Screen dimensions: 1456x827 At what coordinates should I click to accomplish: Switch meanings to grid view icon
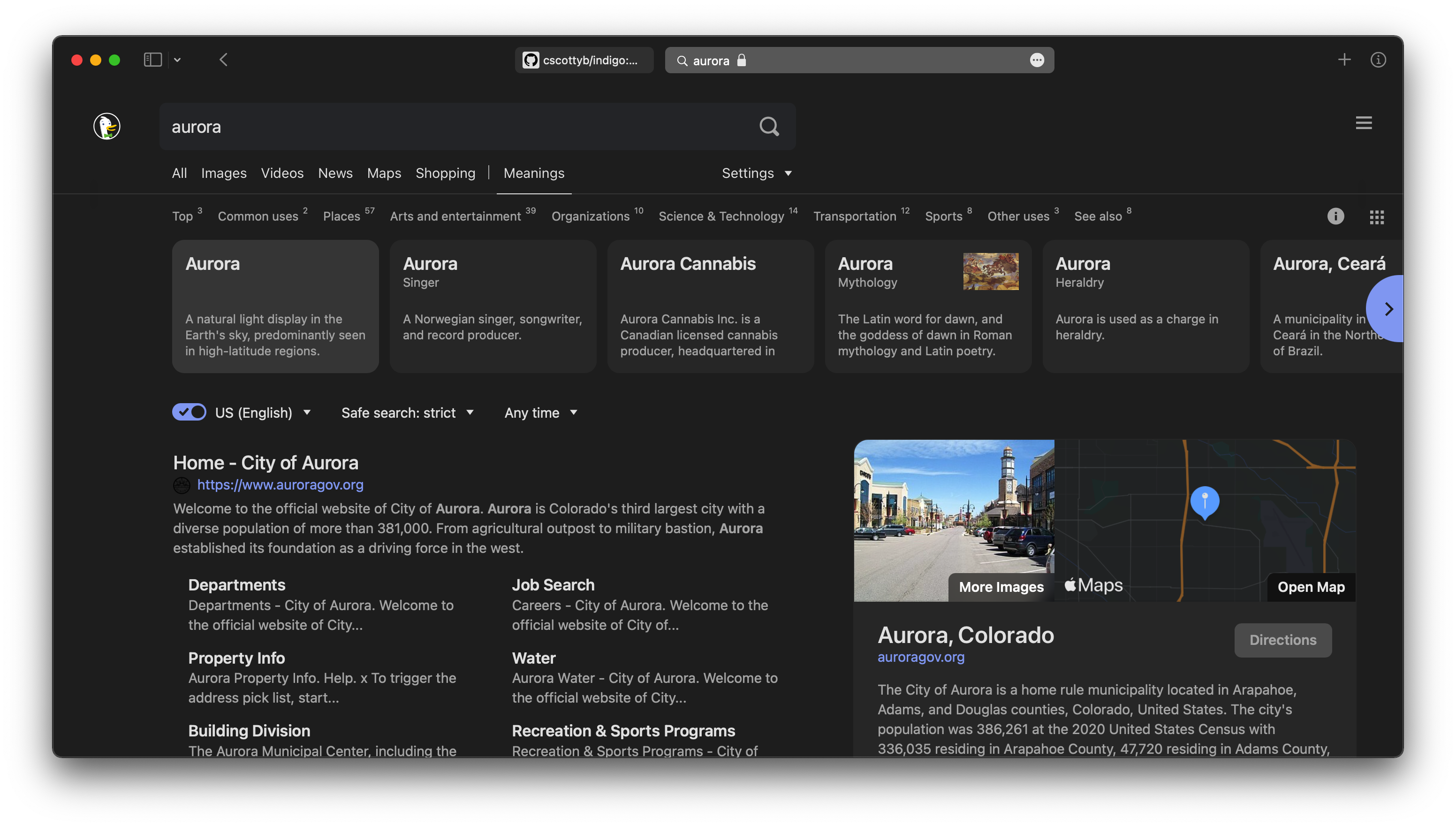coord(1377,216)
